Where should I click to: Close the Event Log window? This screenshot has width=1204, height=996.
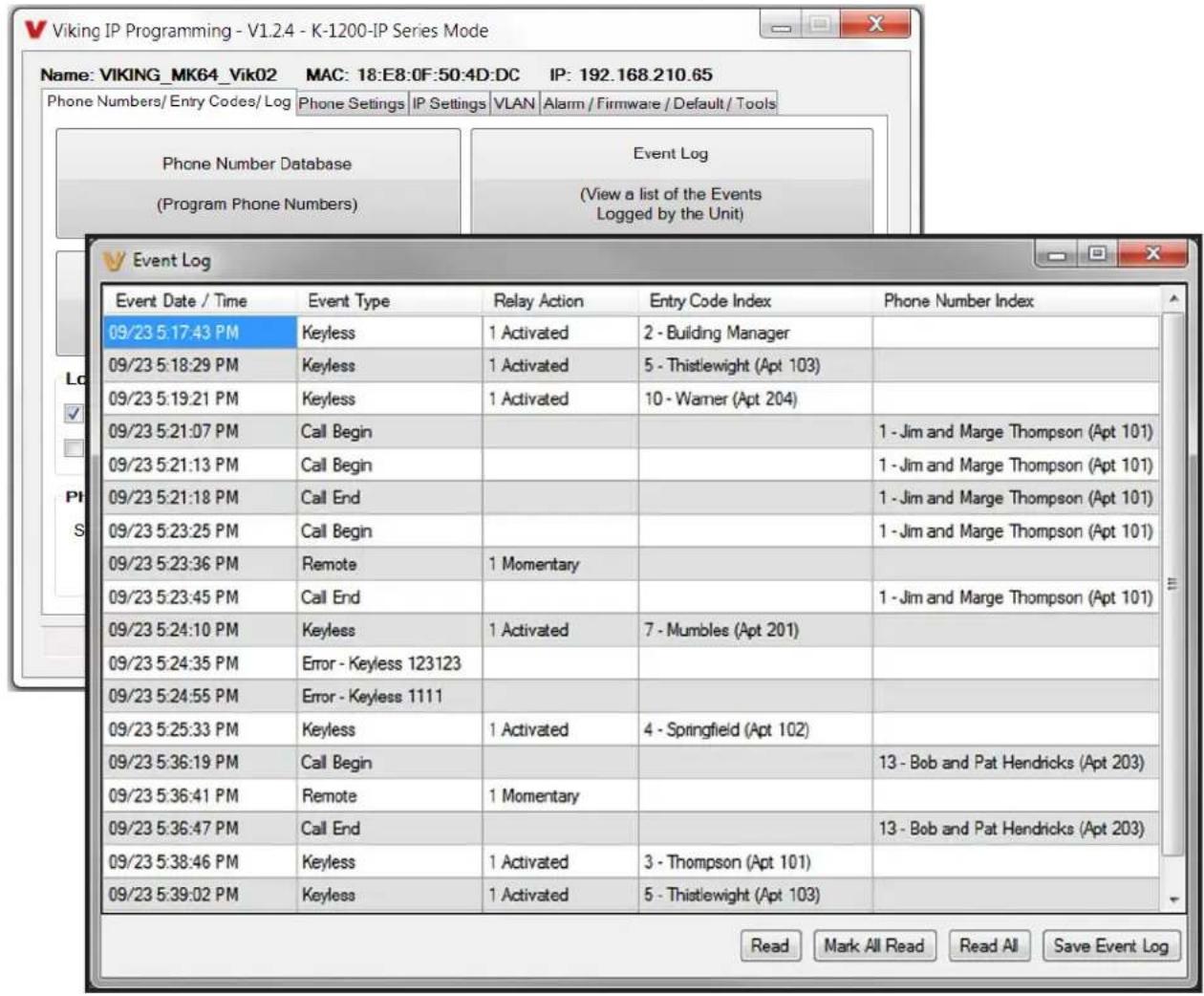(x=1152, y=253)
